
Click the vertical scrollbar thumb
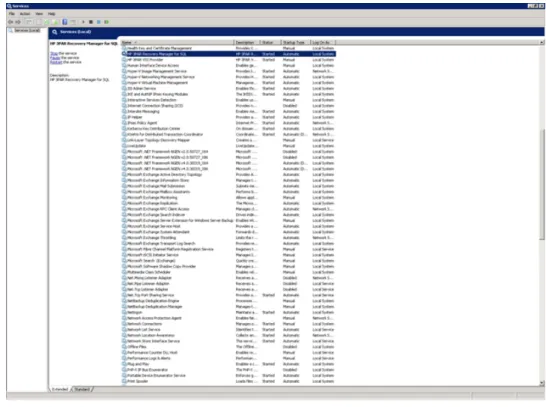pos(542,185)
